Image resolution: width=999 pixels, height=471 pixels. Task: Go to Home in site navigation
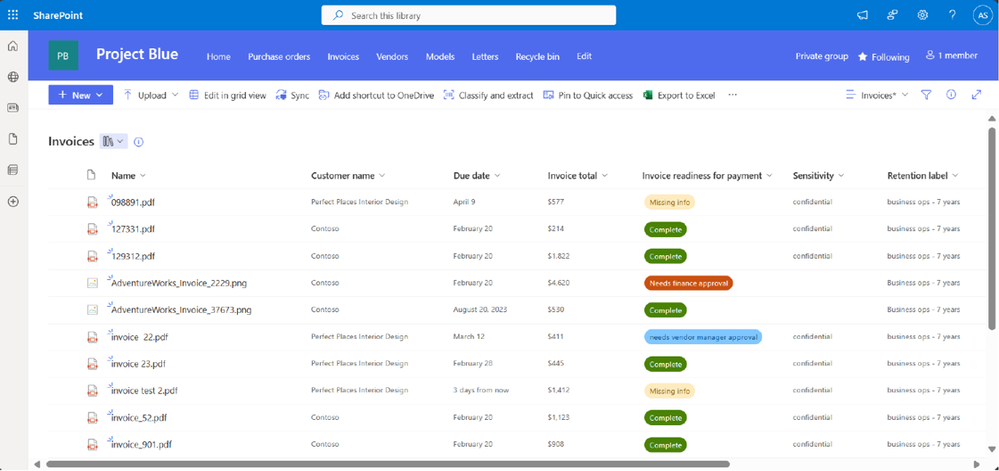coord(219,56)
